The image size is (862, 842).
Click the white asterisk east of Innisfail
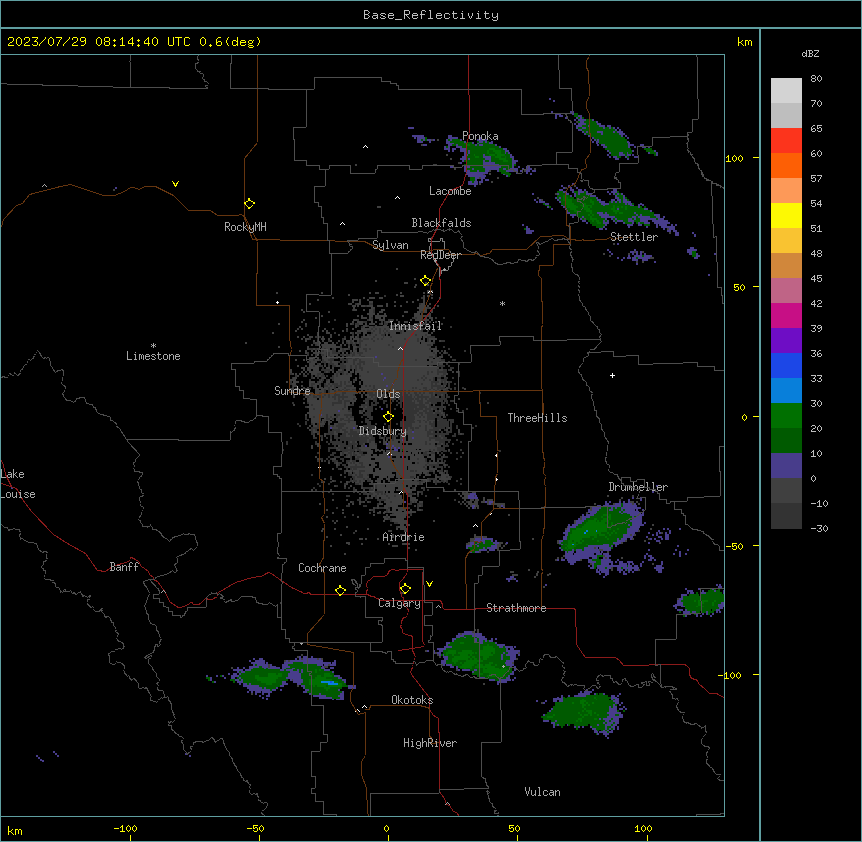[x=502, y=303]
